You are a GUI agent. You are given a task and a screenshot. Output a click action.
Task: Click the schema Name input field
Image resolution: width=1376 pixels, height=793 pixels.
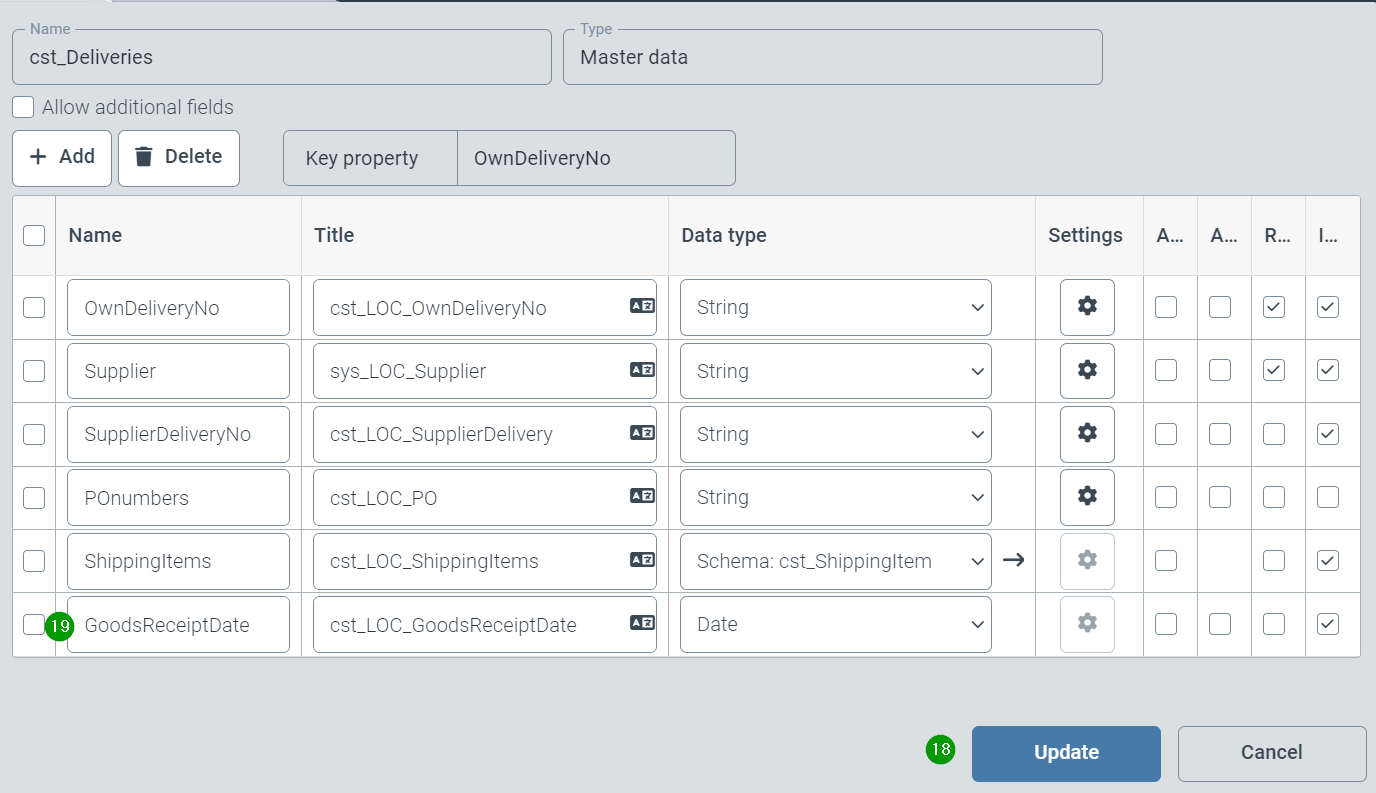281,57
